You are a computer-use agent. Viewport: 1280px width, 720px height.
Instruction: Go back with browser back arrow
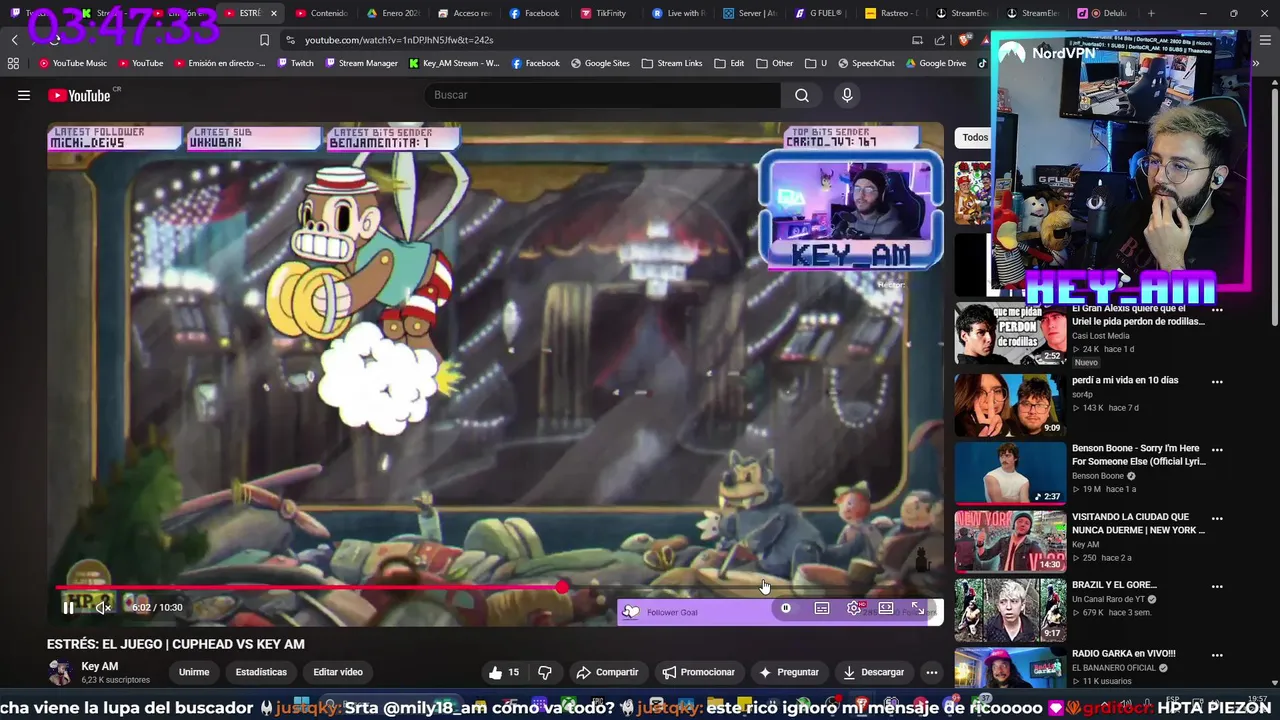tap(14, 40)
